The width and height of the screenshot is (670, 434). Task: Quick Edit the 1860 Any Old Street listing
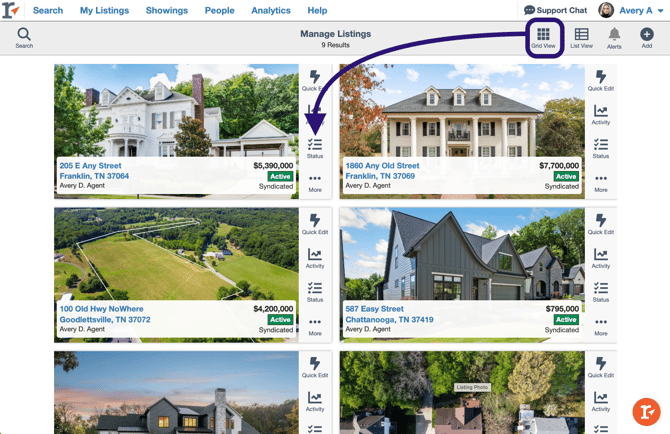600,81
